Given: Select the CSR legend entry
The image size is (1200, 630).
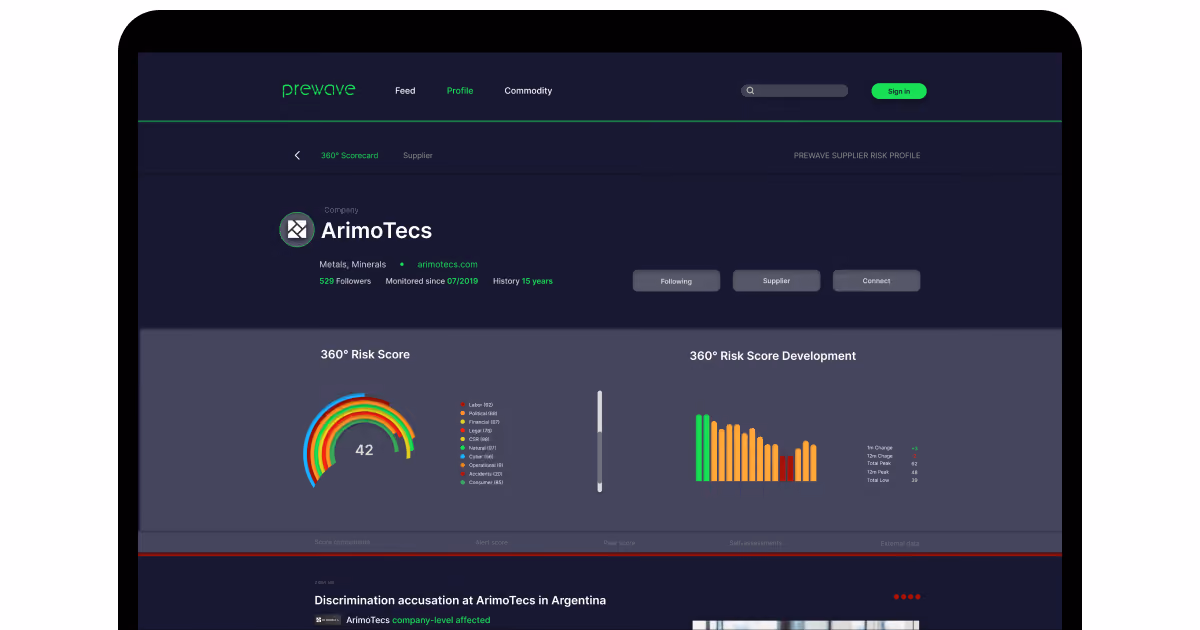Looking at the screenshot, I should click(475, 439).
